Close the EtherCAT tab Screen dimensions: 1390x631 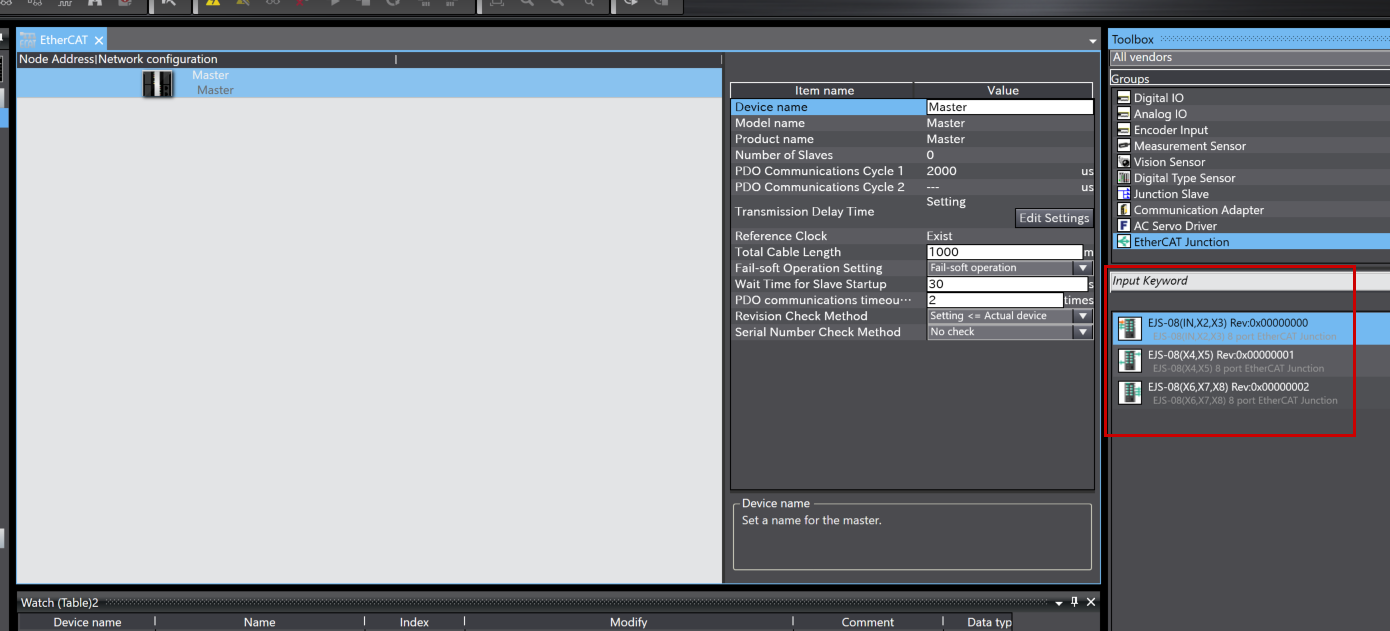[x=99, y=41]
